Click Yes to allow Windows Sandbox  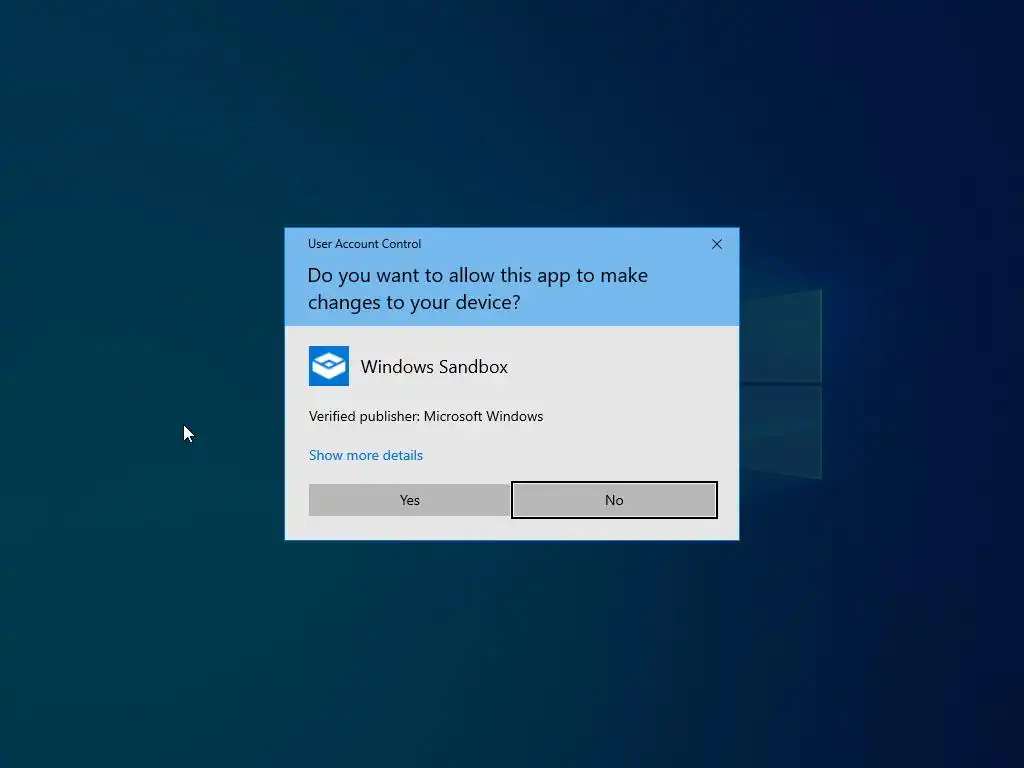pyautogui.click(x=409, y=500)
